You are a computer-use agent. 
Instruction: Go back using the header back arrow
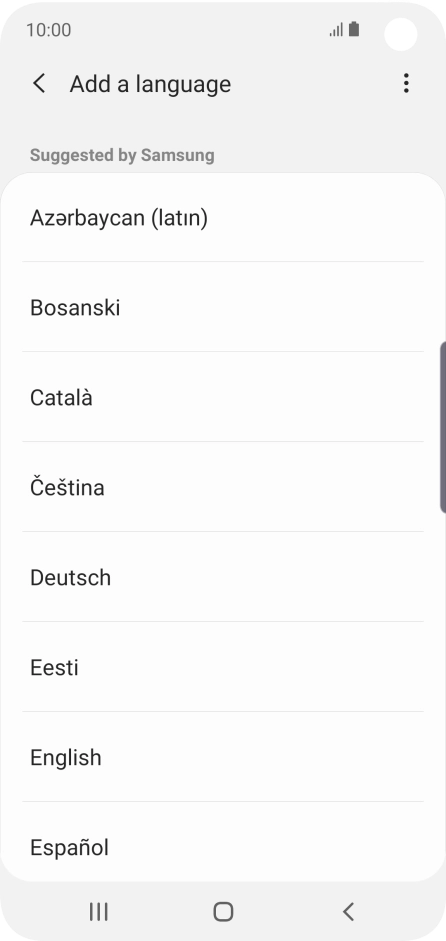click(39, 84)
